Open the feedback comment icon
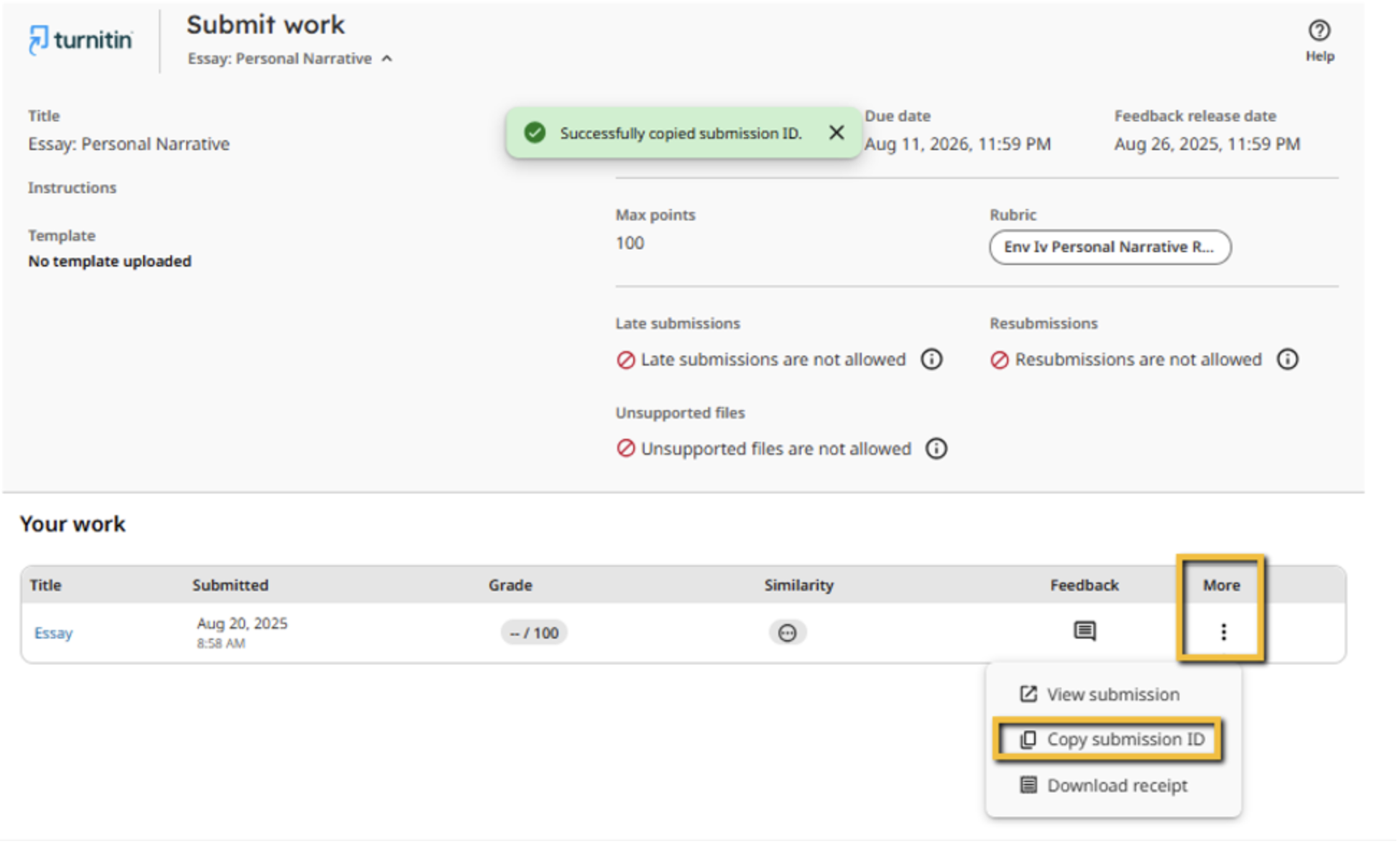1400x849 pixels. 1084,631
